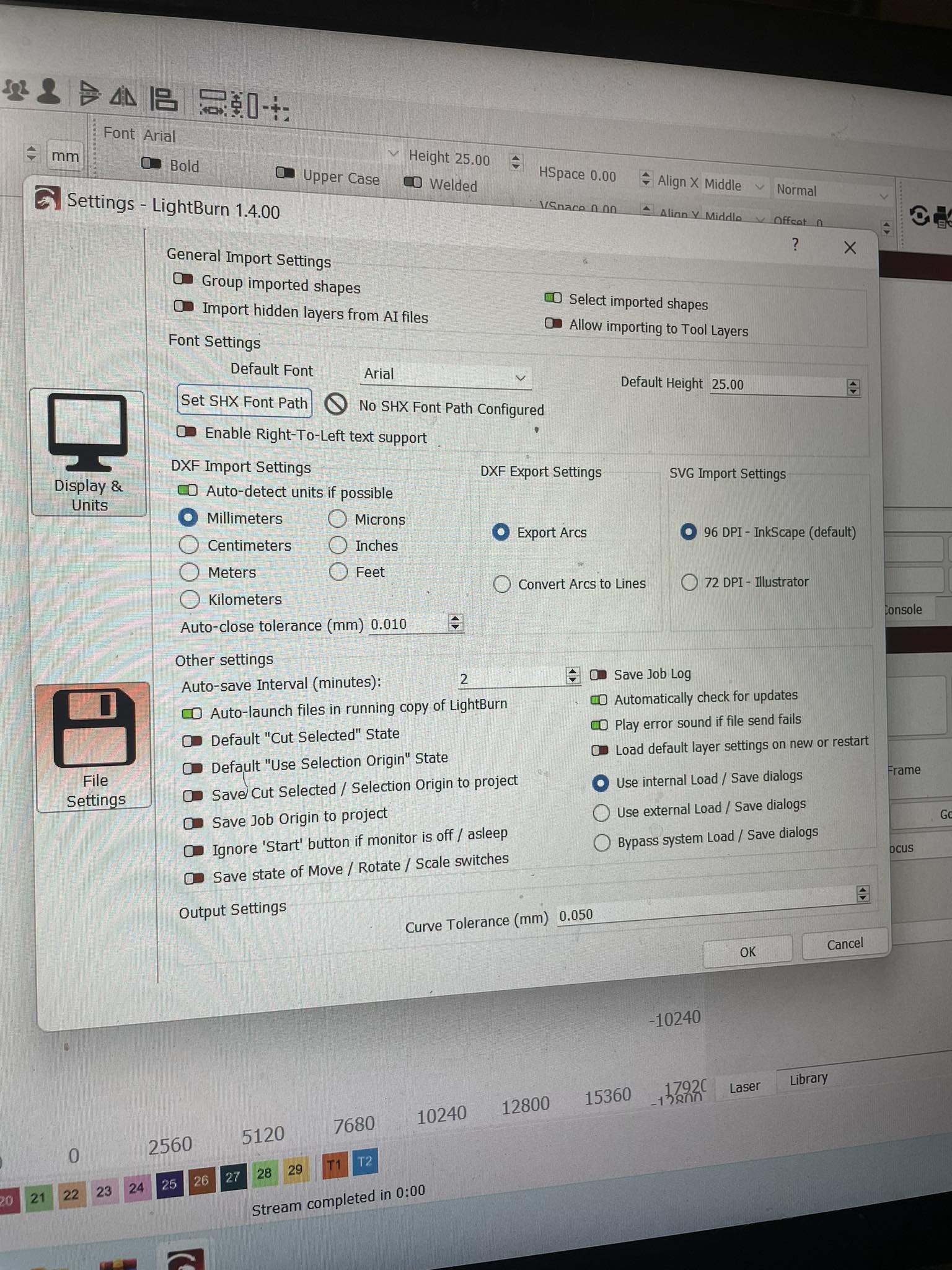Enable Allow importing to Tool Layers
The height and width of the screenshot is (1270, 952).
click(x=553, y=323)
